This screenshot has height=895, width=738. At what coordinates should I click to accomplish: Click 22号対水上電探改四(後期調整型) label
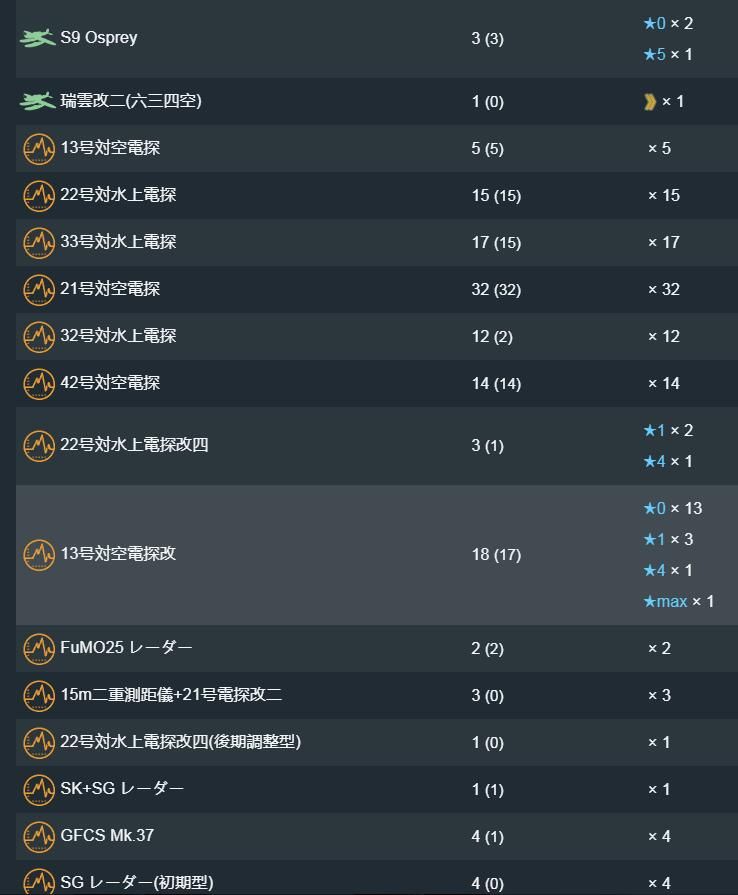click(x=180, y=742)
